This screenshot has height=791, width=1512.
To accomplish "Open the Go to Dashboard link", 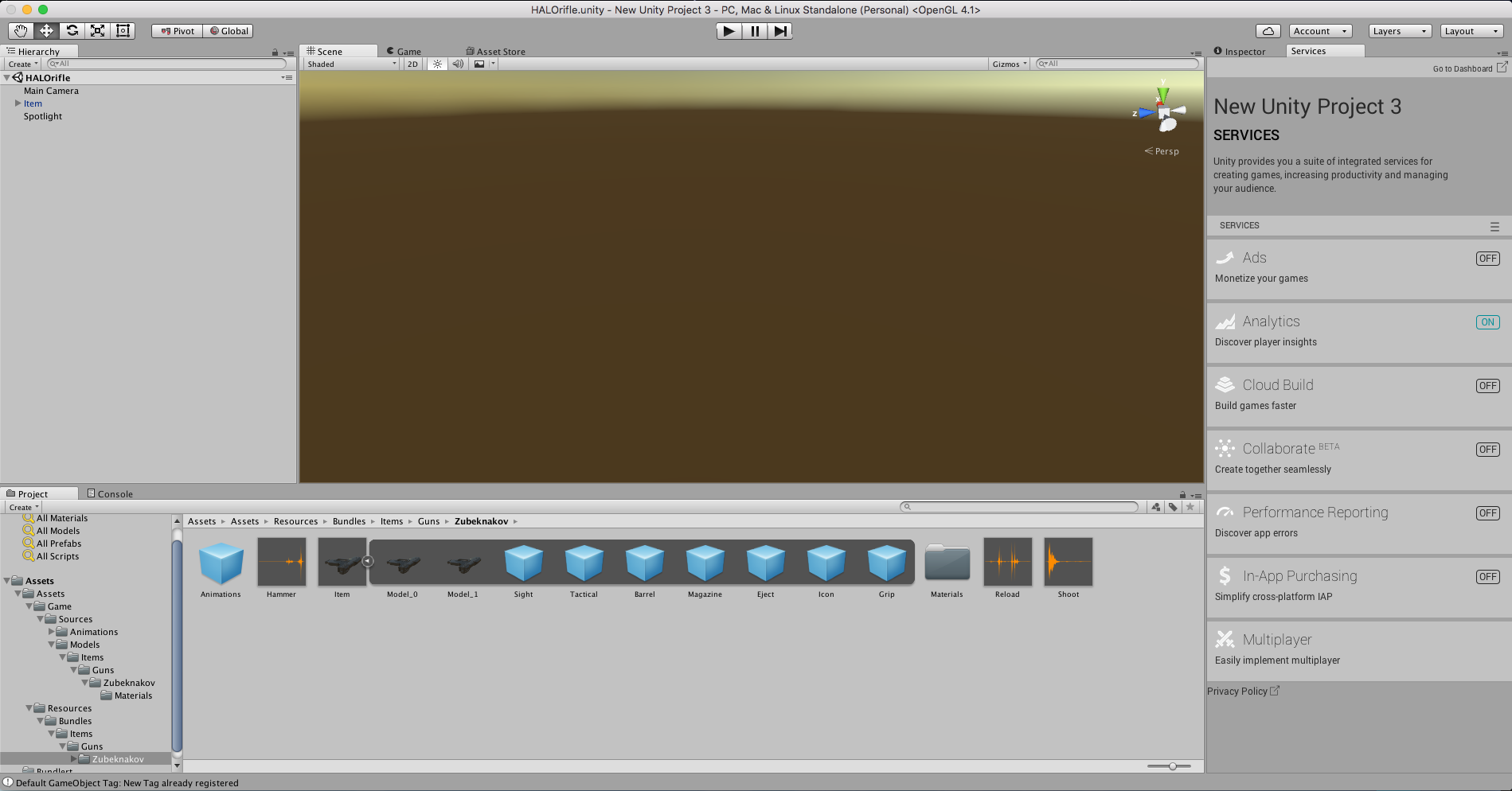I will tap(1470, 68).
